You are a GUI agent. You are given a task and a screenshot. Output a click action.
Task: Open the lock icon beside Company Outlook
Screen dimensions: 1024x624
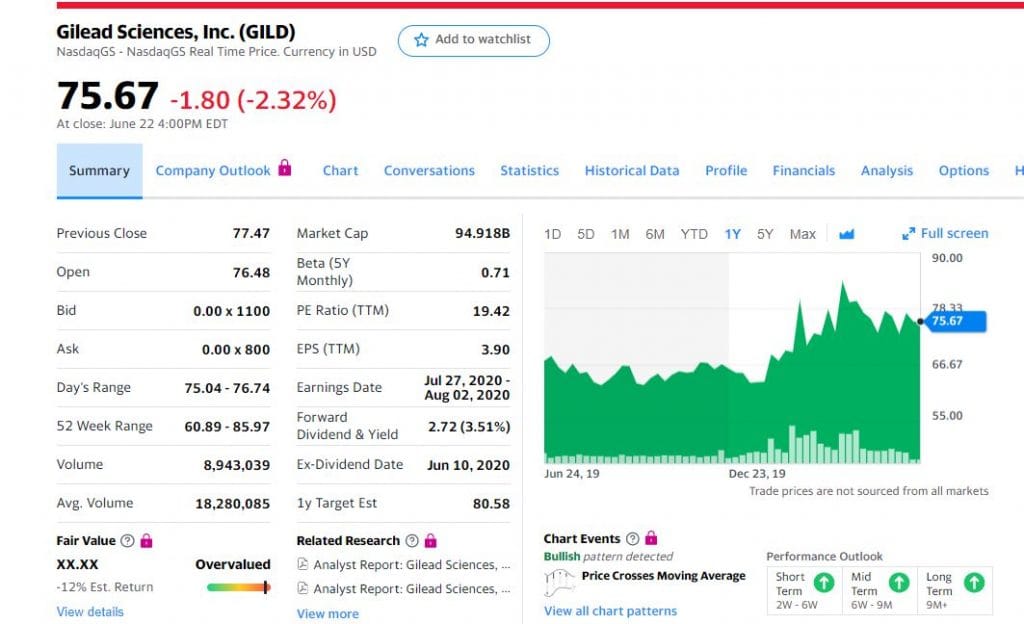point(285,168)
